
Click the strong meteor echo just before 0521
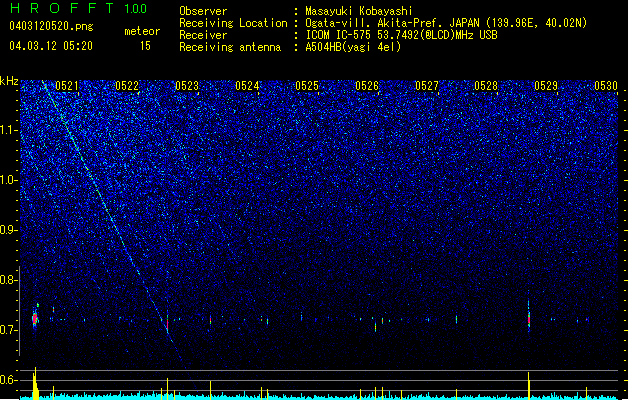click(35, 317)
